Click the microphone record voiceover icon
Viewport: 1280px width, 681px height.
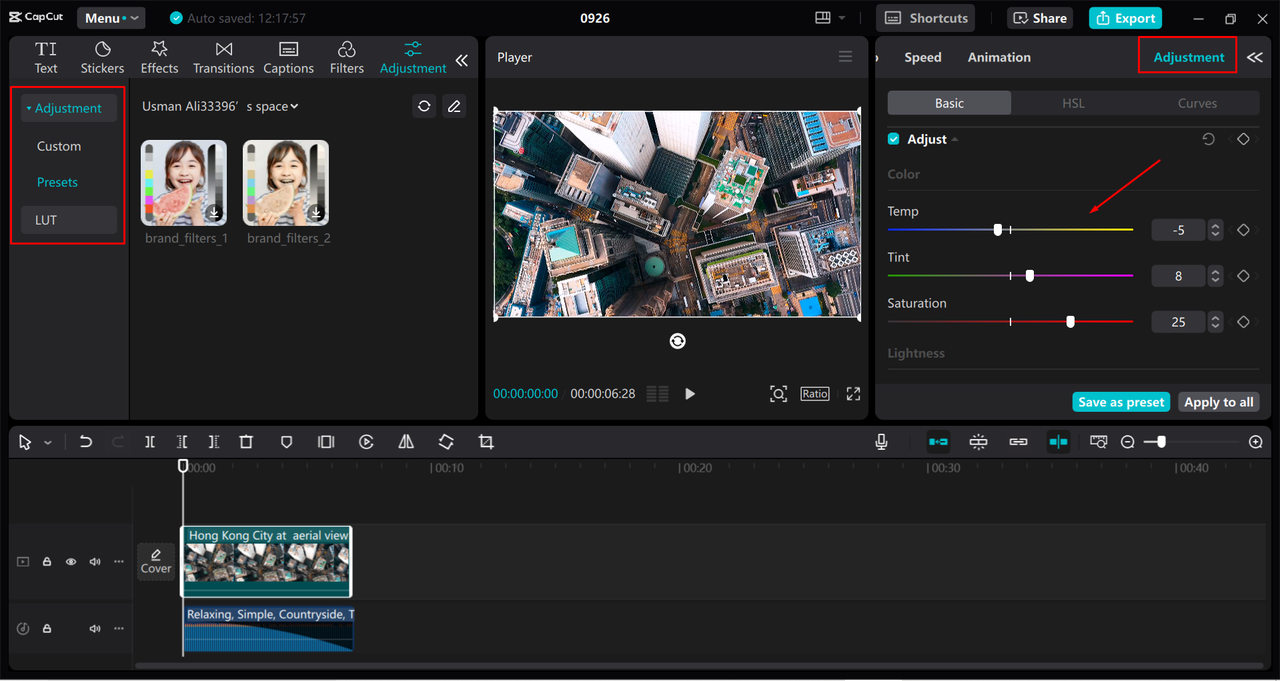coord(881,442)
